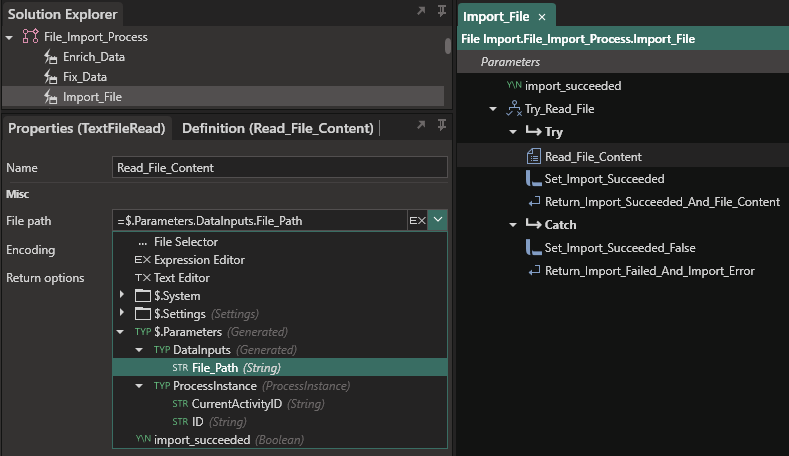This screenshot has height=456, width=789.
Task: Click the Set_Import_Succeeded assignment icon
Action: (x=533, y=179)
